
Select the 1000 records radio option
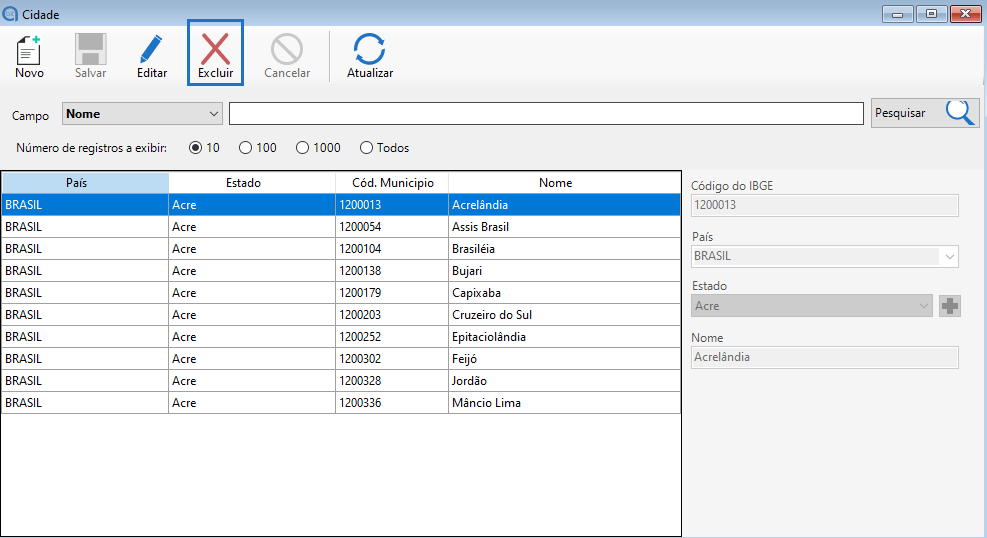click(x=303, y=148)
